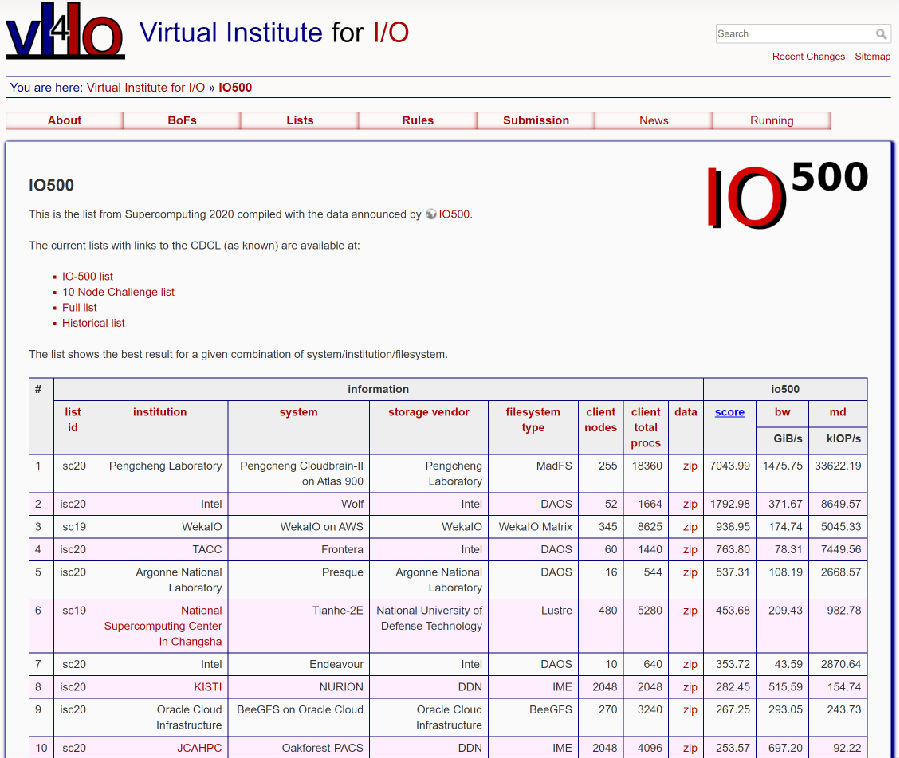Open the 10 Node Challenge list link
Viewport: 899px width, 758px height.
pyautogui.click(x=119, y=292)
